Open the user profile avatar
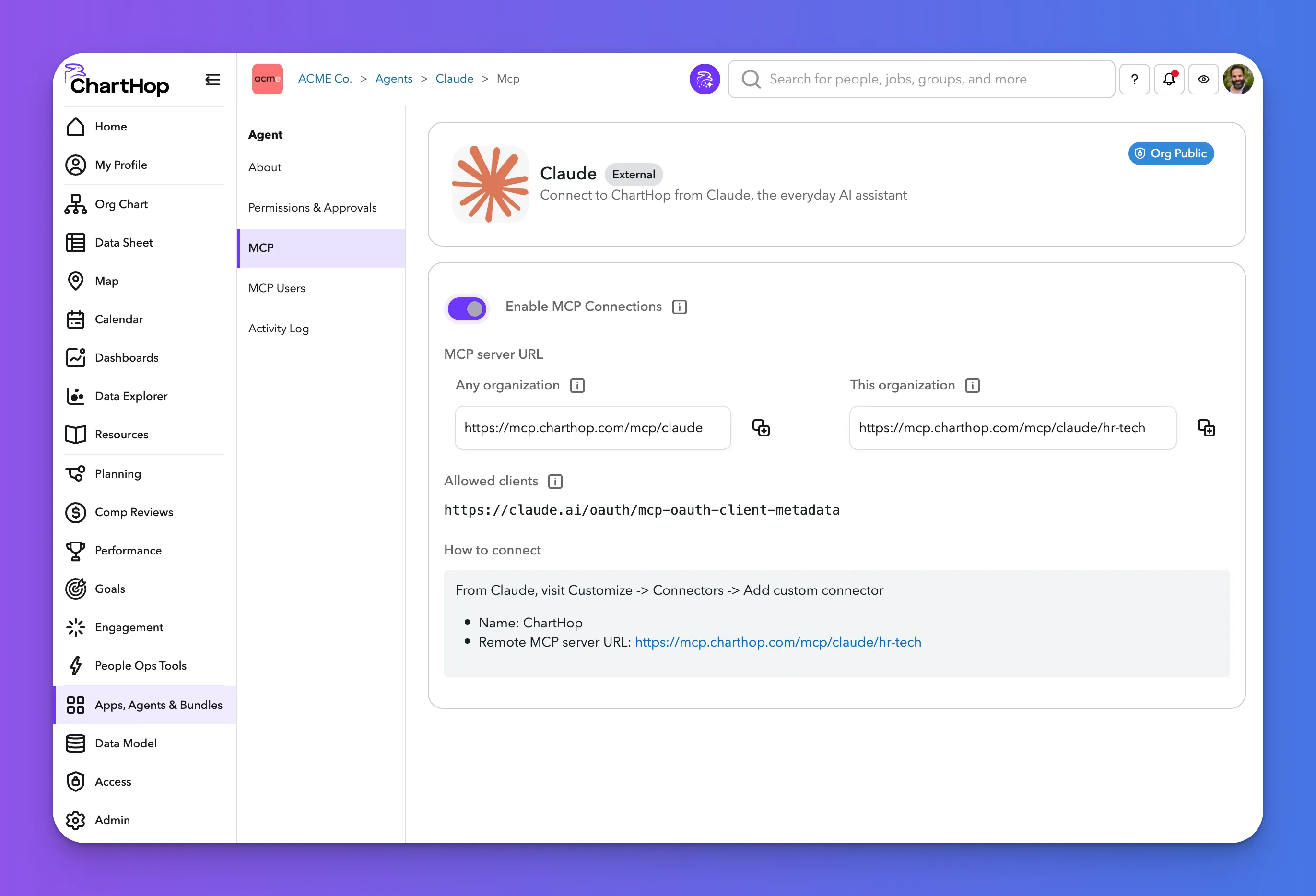Screen dimensions: 1316x896 point(1238,79)
